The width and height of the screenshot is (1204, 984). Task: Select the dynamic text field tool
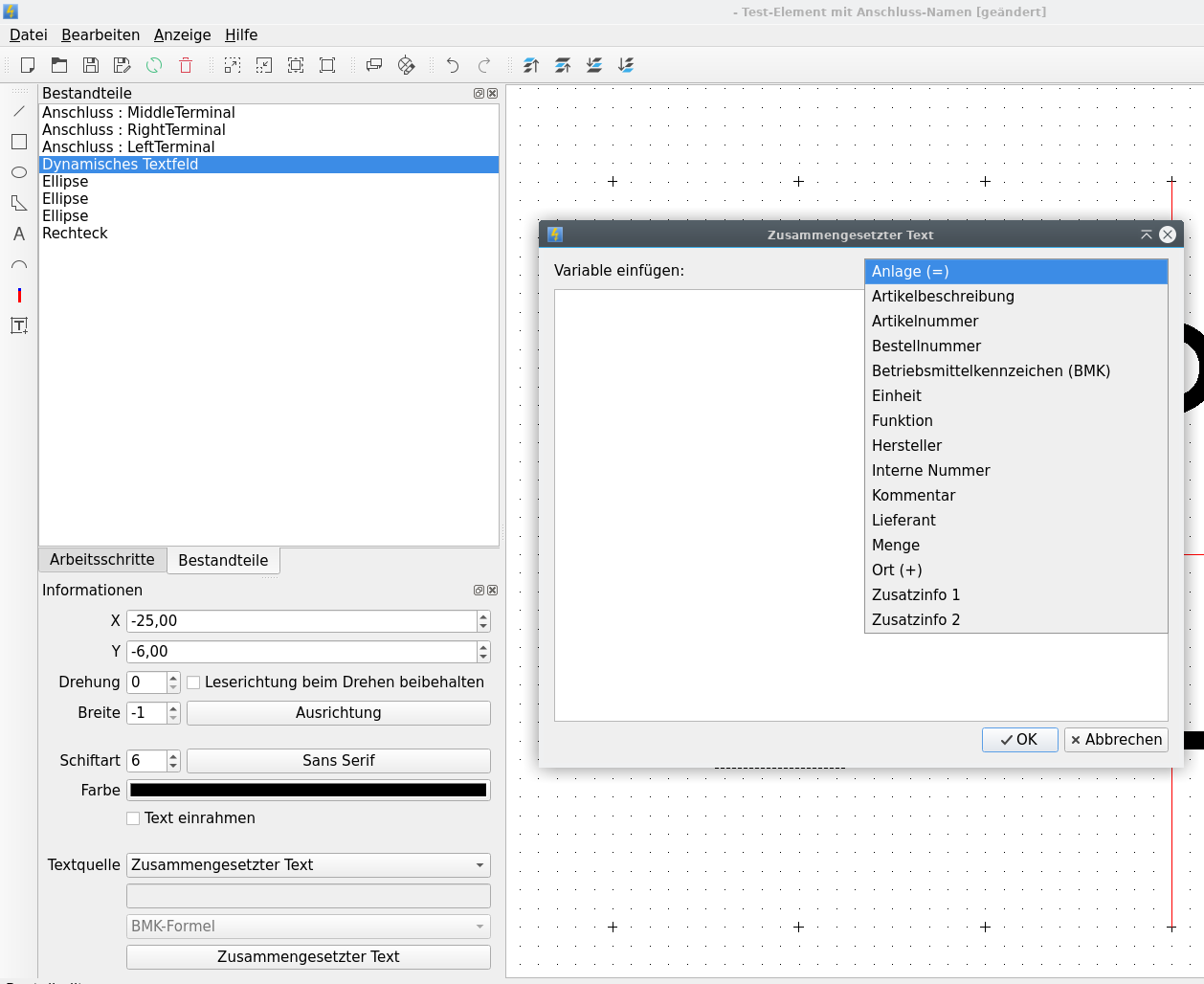tap(19, 325)
